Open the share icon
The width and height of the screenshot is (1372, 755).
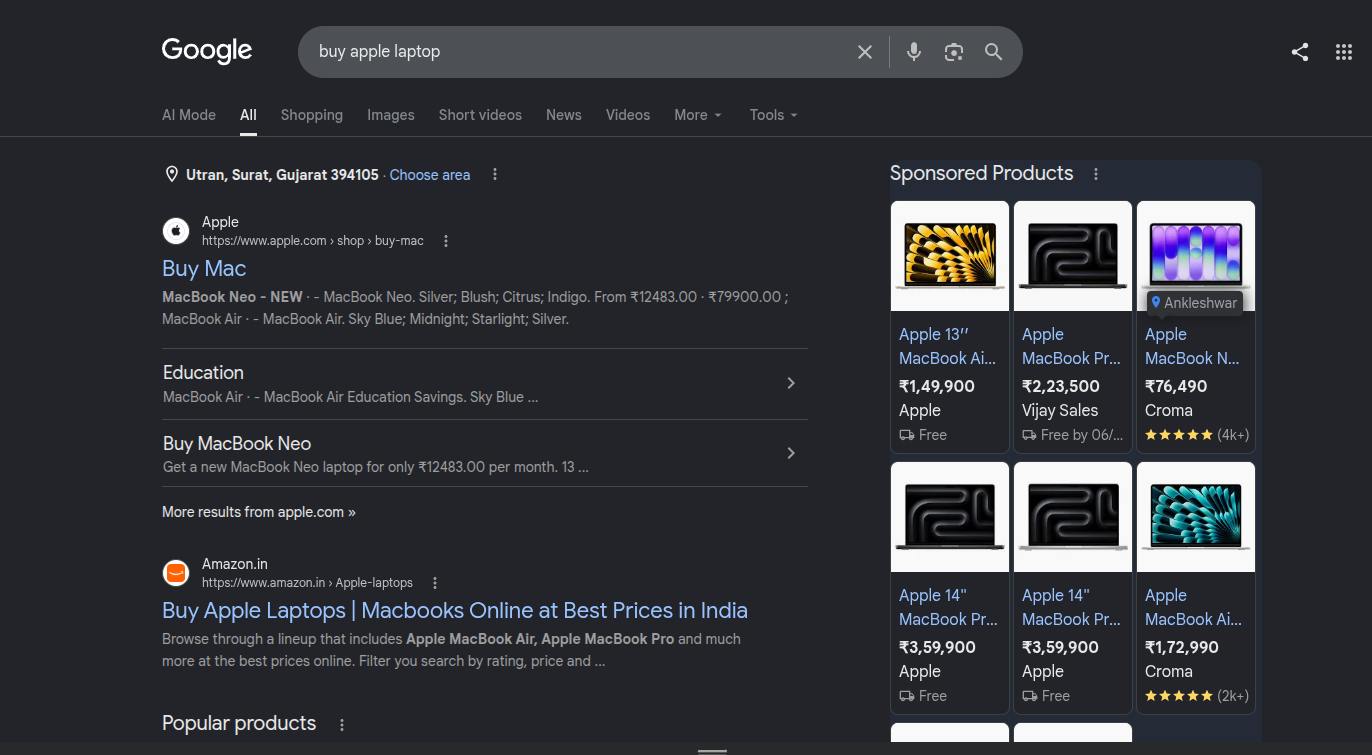click(x=1300, y=52)
